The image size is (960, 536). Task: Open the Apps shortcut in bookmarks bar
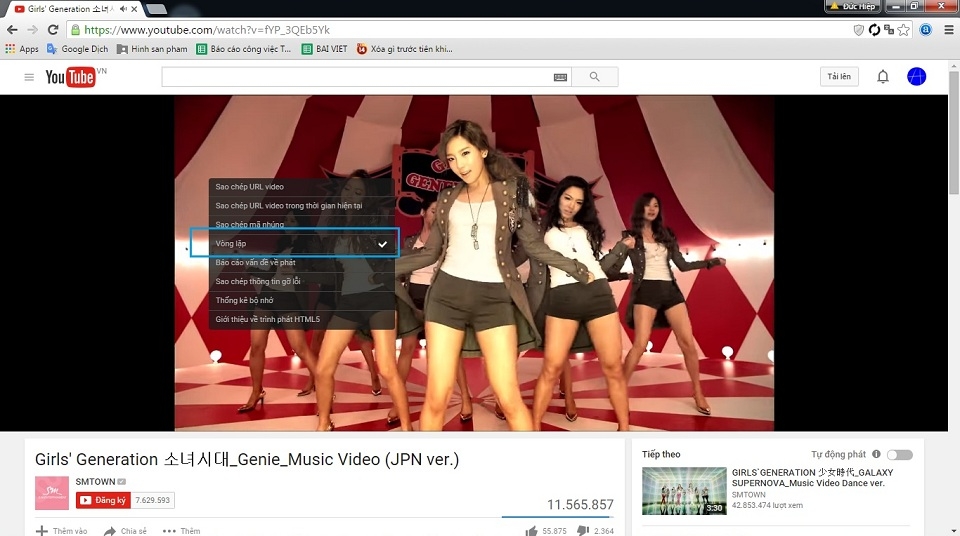click(x=22, y=49)
